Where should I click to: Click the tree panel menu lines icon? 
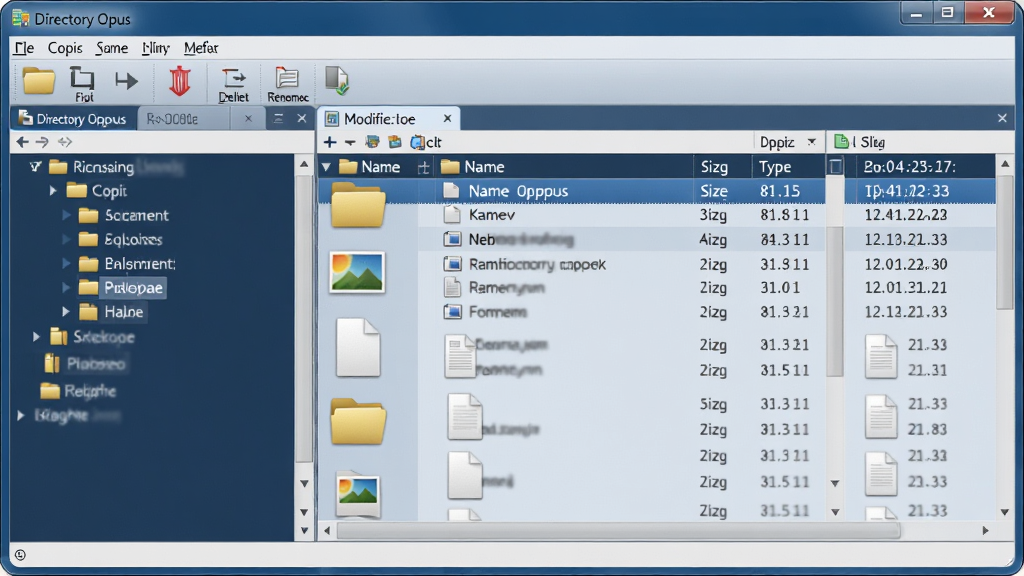click(x=278, y=118)
